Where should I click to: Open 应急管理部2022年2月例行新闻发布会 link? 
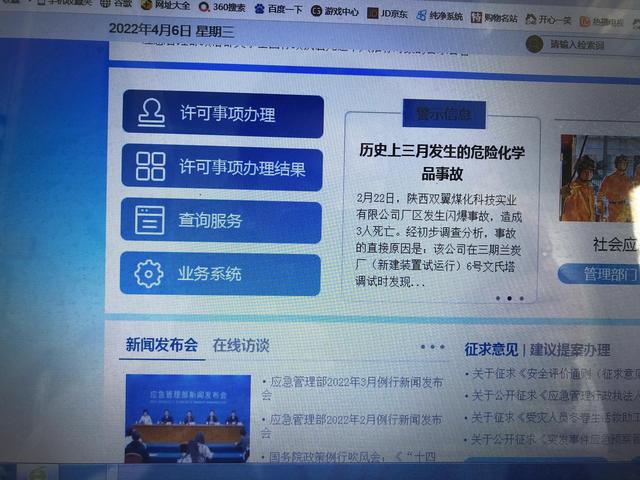coord(352,426)
